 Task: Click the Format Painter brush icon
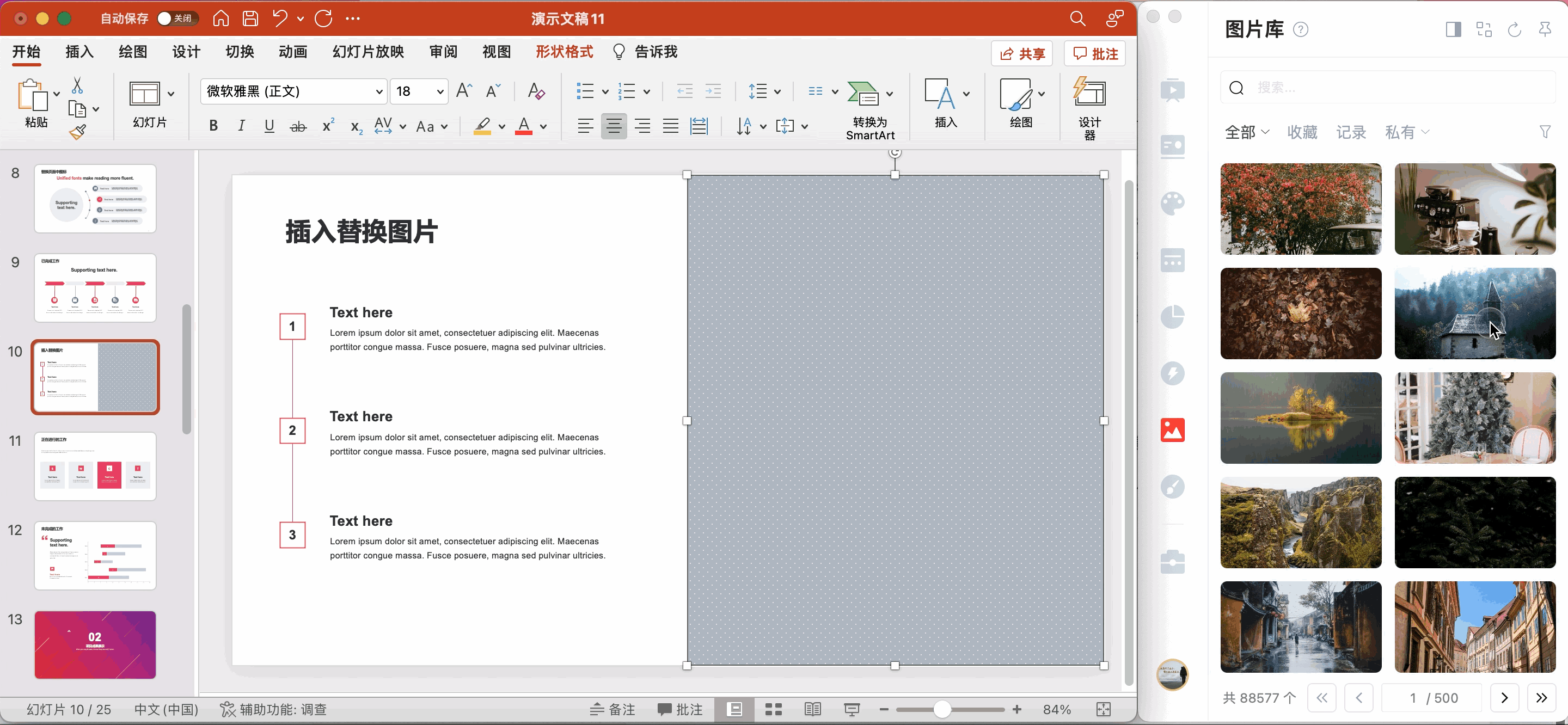click(x=78, y=132)
